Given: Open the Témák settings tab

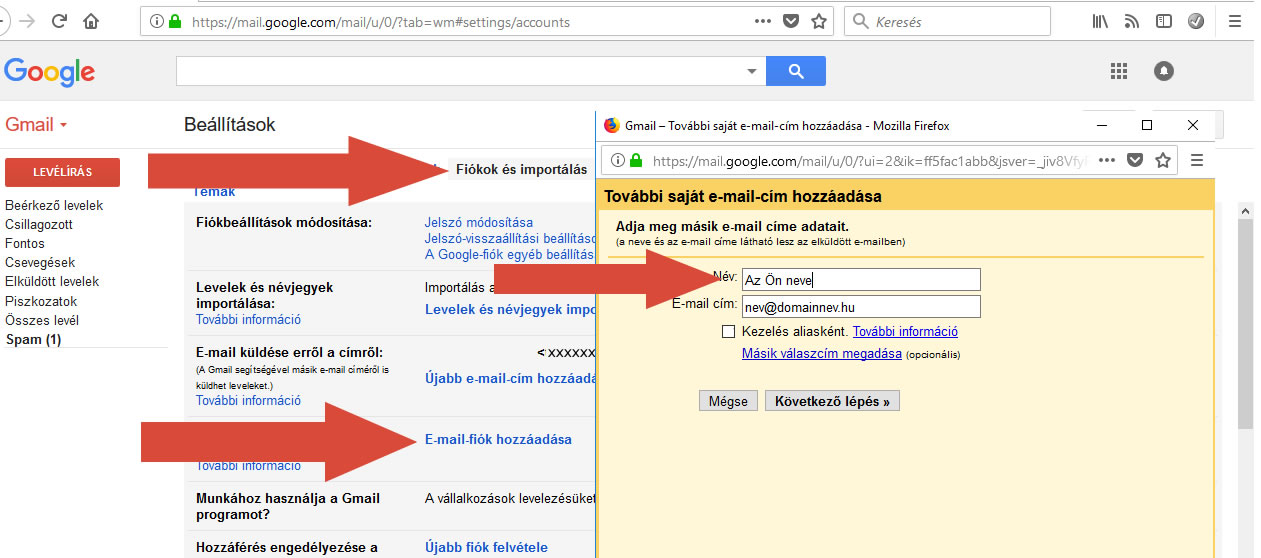Looking at the screenshot, I should click(215, 191).
